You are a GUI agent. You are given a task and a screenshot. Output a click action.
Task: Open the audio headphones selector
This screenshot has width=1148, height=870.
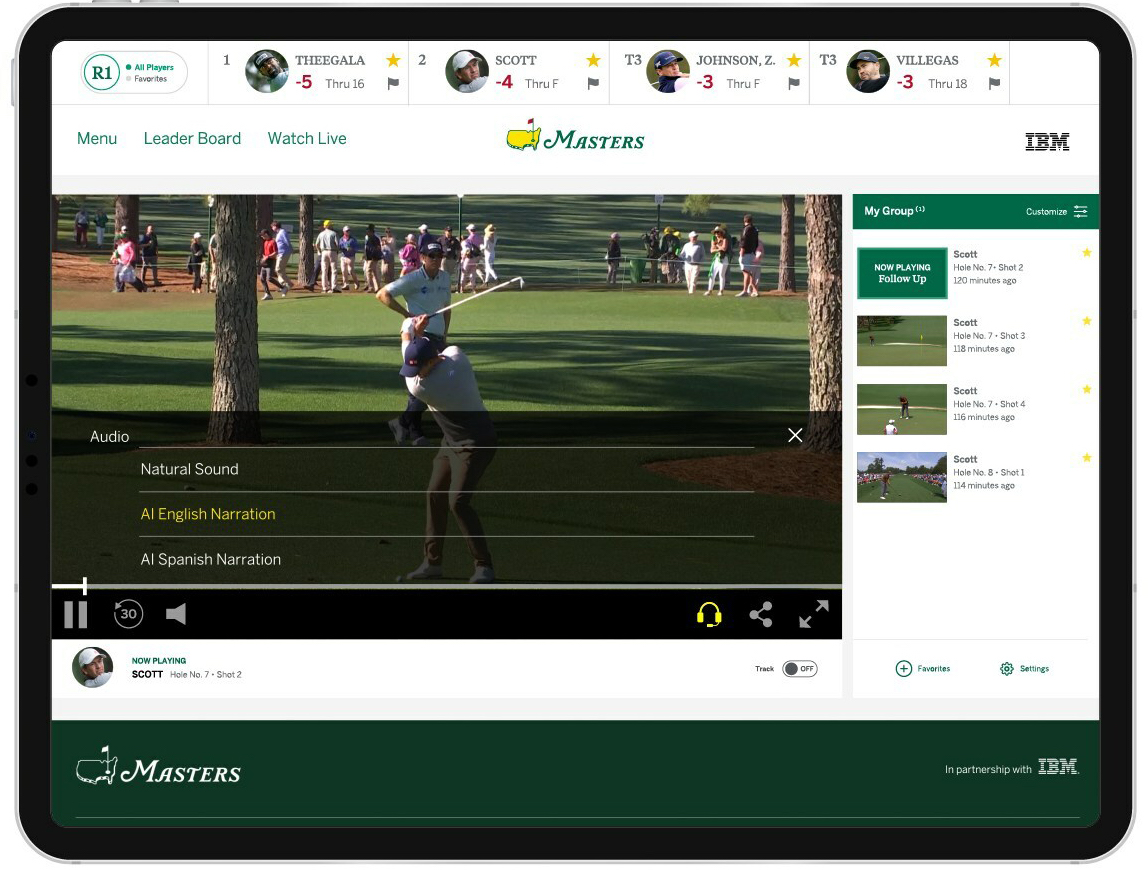click(x=709, y=614)
